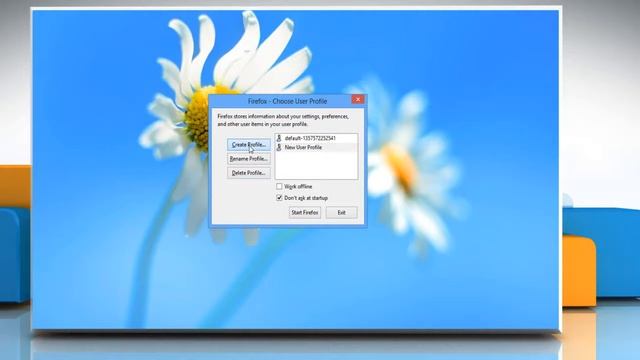This screenshot has width=640, height=360.
Task: Exit the profile manager
Action: coord(341,212)
